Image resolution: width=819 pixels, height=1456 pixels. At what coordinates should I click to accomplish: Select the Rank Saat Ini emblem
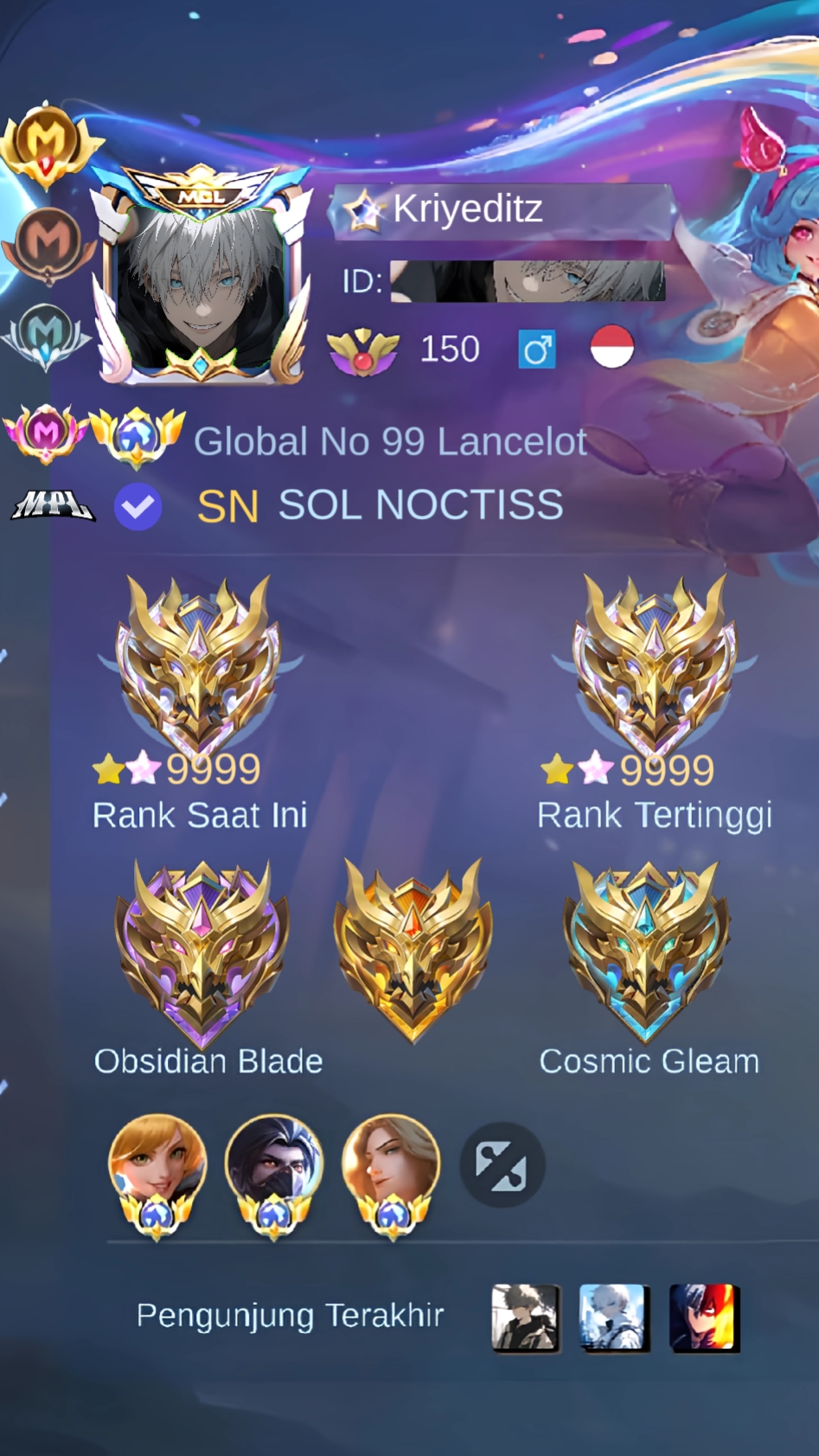coord(200,665)
